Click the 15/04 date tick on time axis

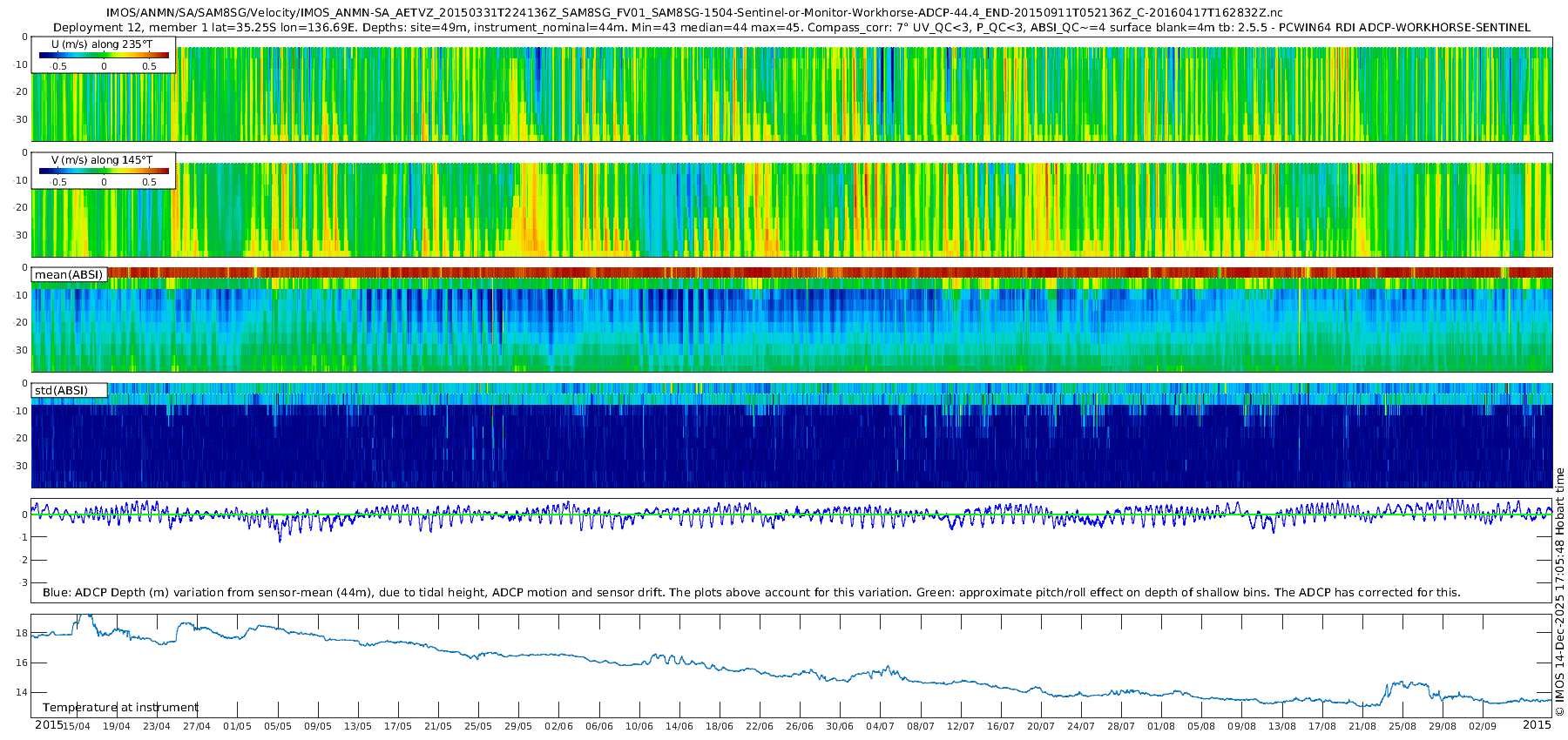tap(77, 726)
